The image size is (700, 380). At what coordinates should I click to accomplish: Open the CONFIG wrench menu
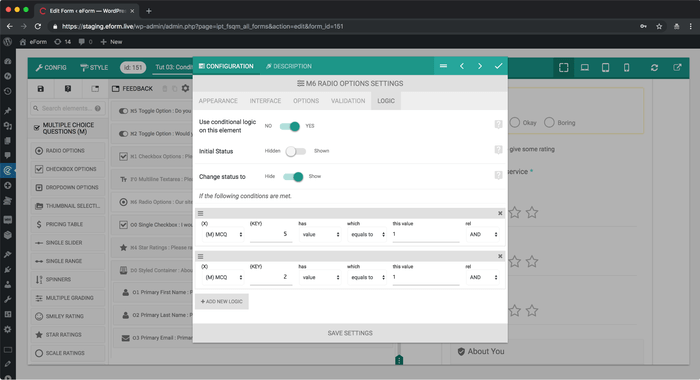[x=51, y=67]
